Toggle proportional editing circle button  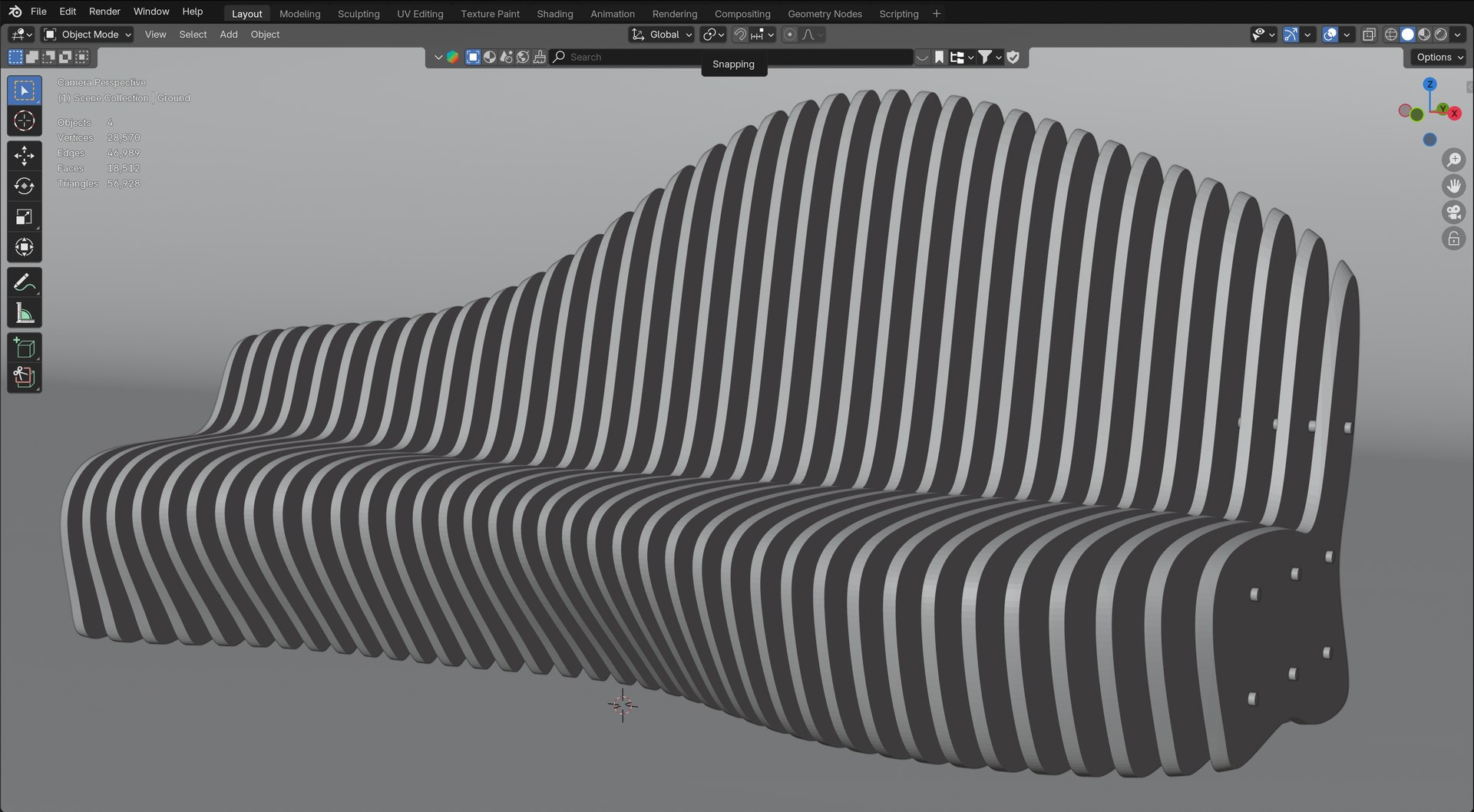(790, 35)
